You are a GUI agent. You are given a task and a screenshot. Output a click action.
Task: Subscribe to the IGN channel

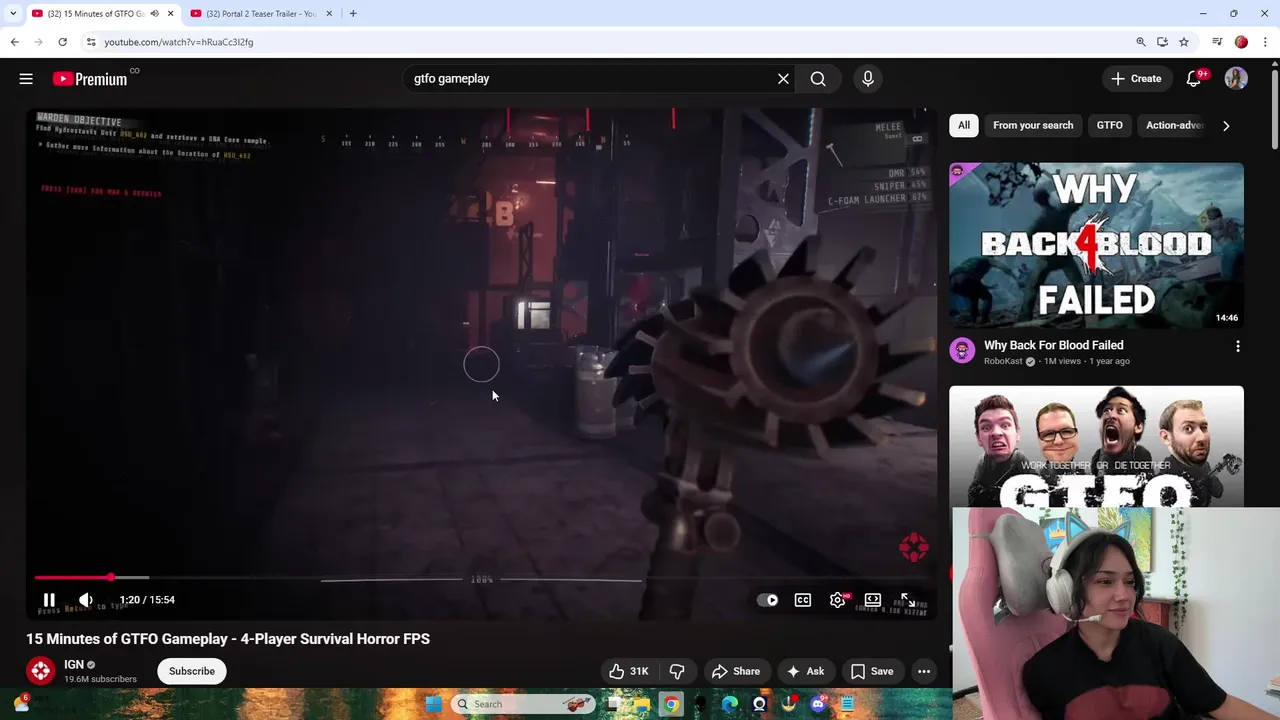(x=192, y=671)
